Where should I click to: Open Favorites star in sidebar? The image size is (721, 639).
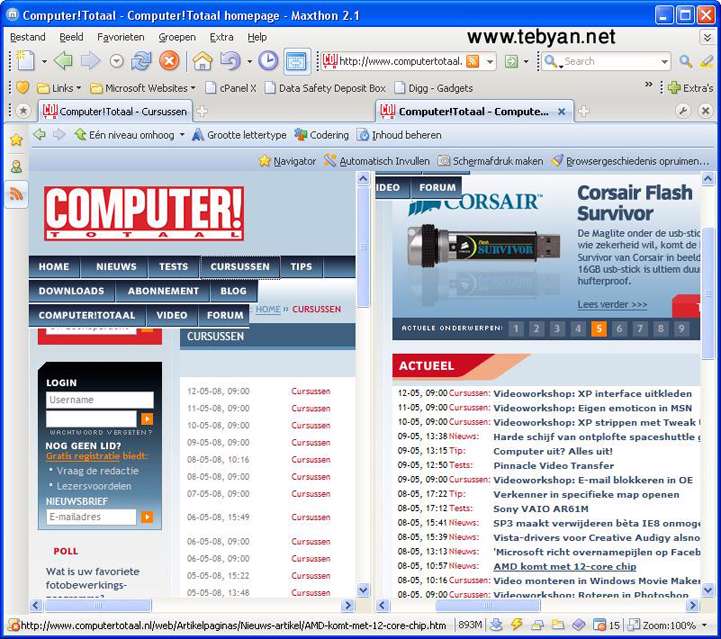click(17, 139)
